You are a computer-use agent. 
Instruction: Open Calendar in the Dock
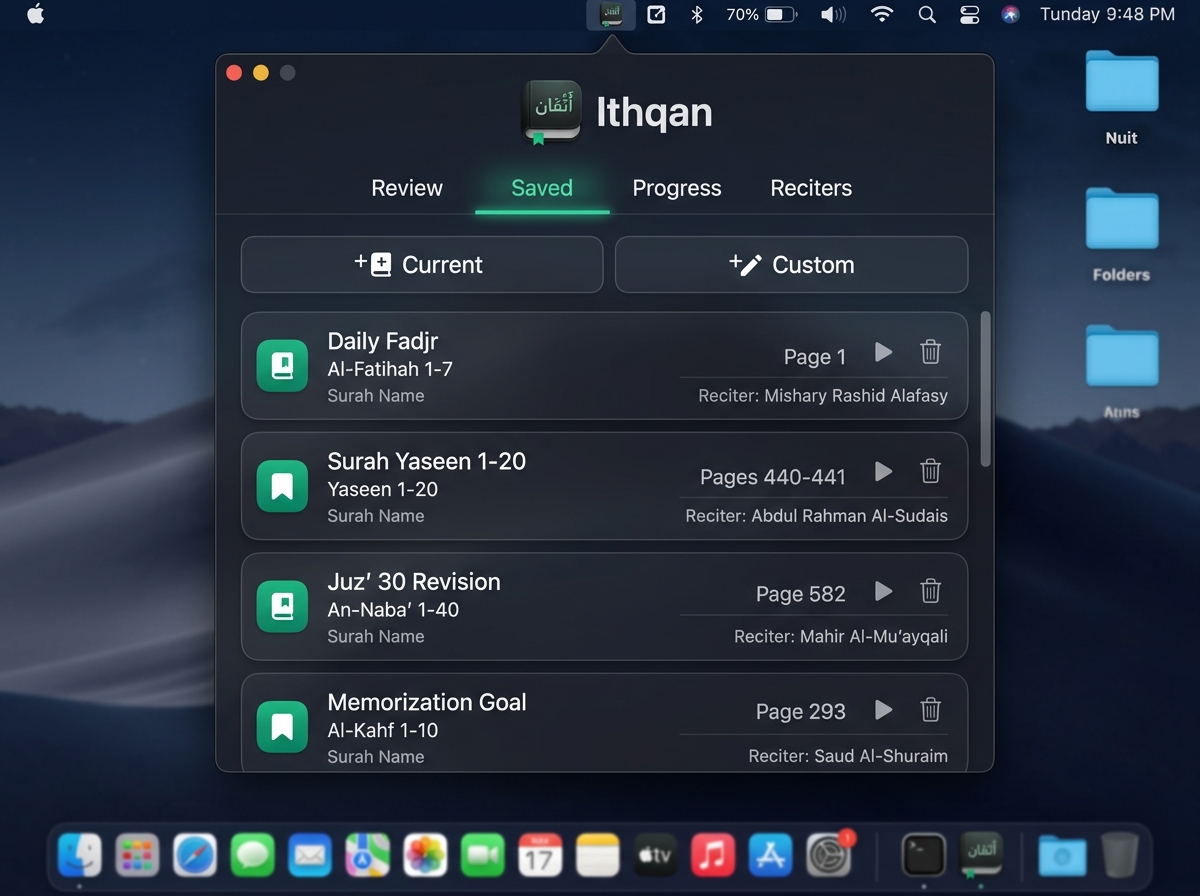pos(540,856)
